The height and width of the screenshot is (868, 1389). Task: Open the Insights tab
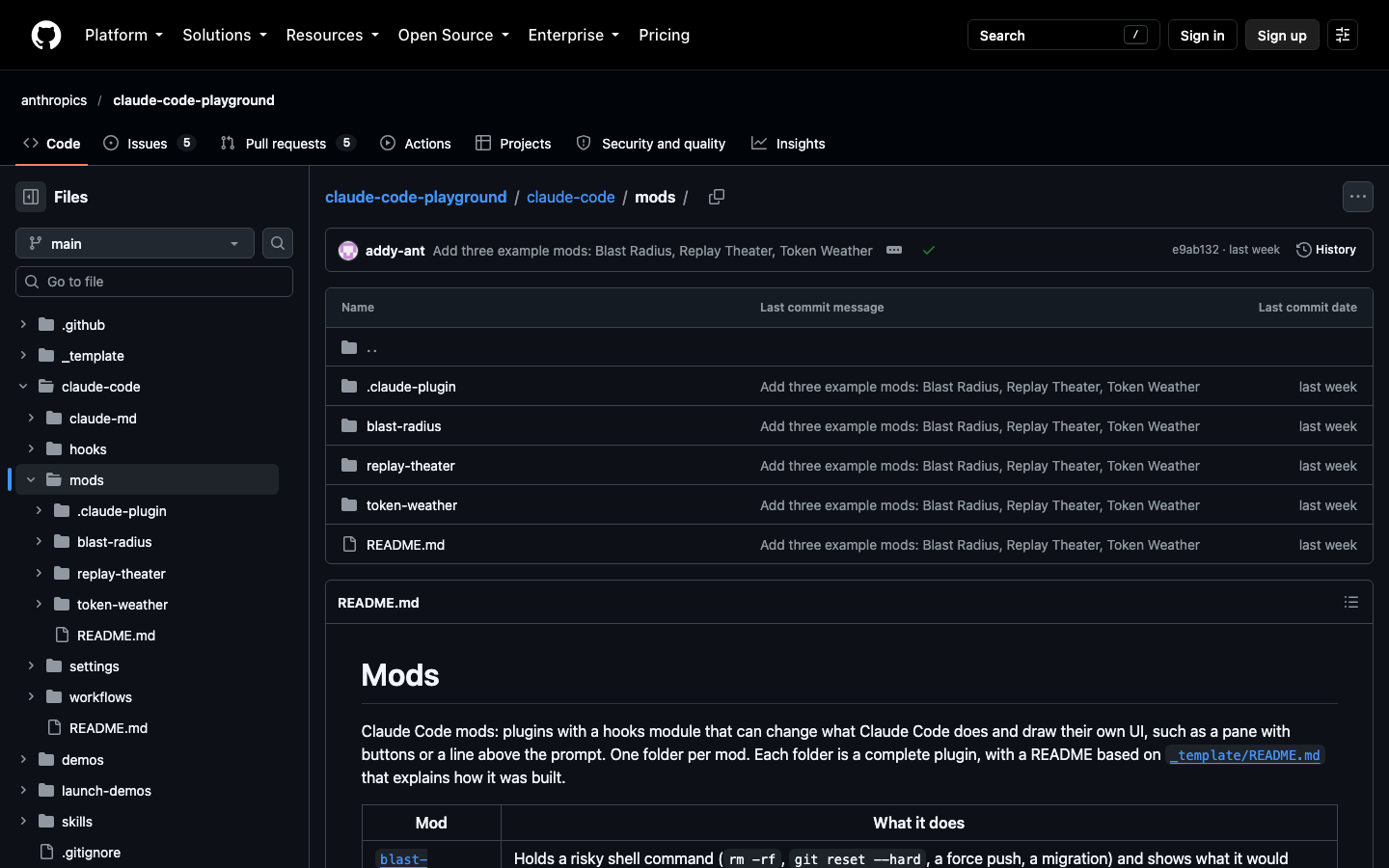point(789,143)
